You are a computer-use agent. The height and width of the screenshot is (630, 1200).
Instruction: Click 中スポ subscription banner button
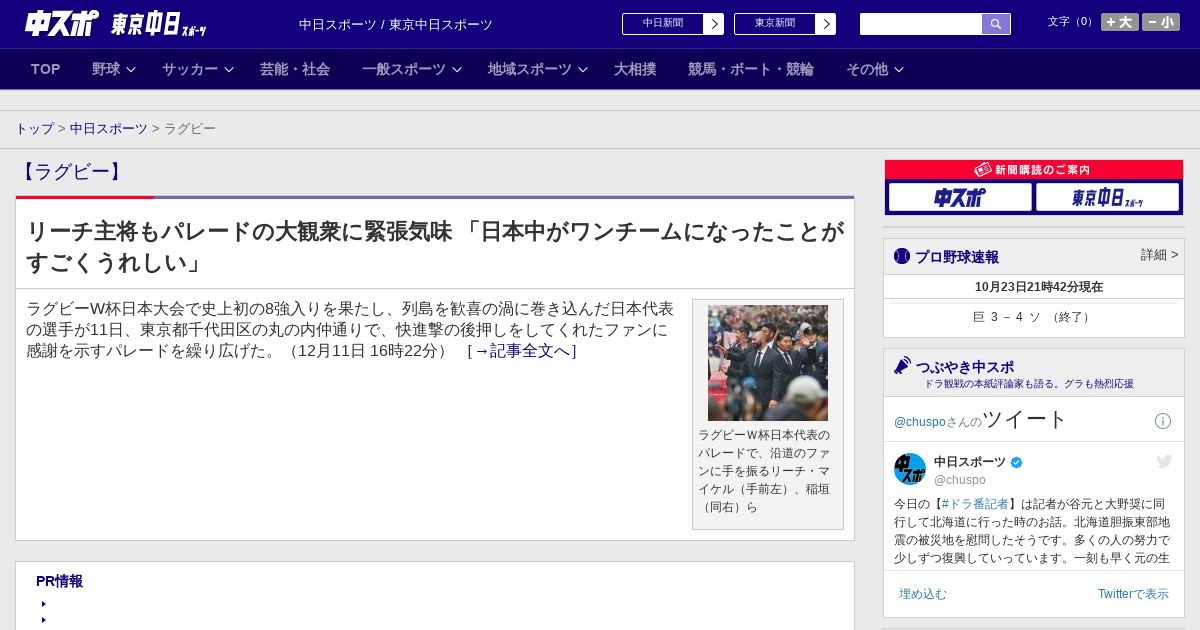(x=960, y=197)
